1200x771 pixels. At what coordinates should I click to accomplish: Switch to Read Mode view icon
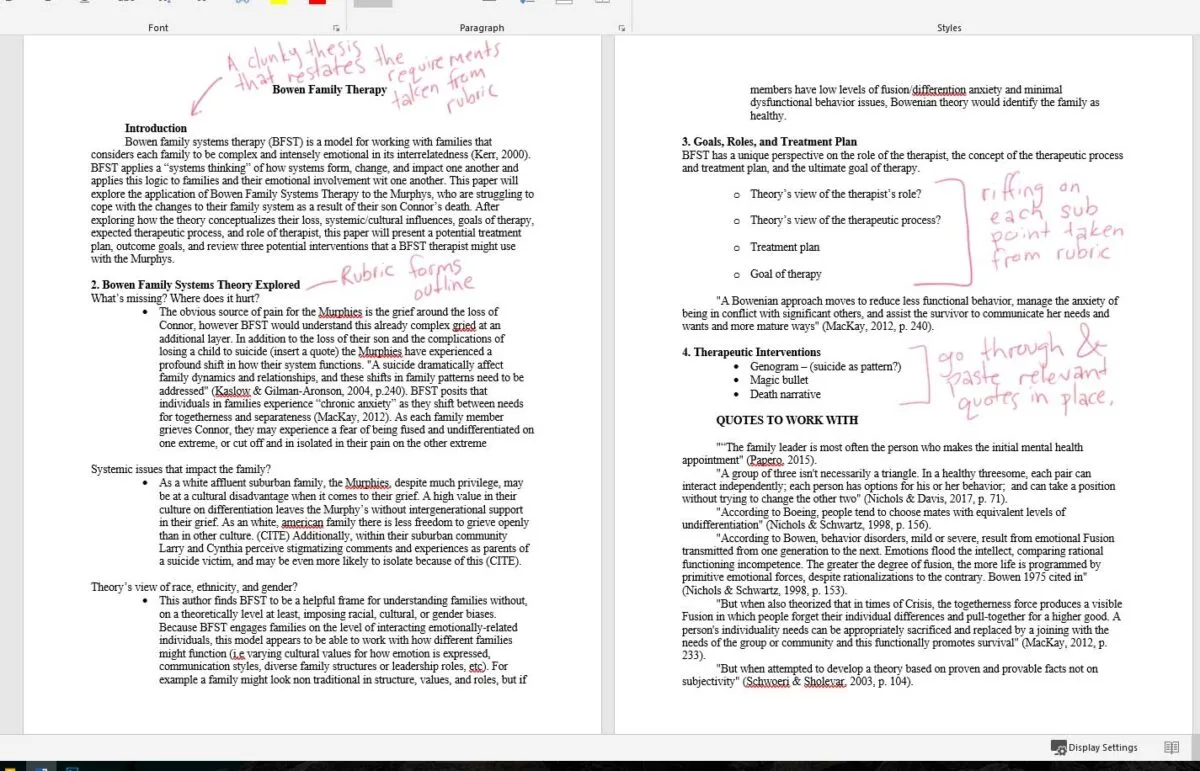(1172, 747)
